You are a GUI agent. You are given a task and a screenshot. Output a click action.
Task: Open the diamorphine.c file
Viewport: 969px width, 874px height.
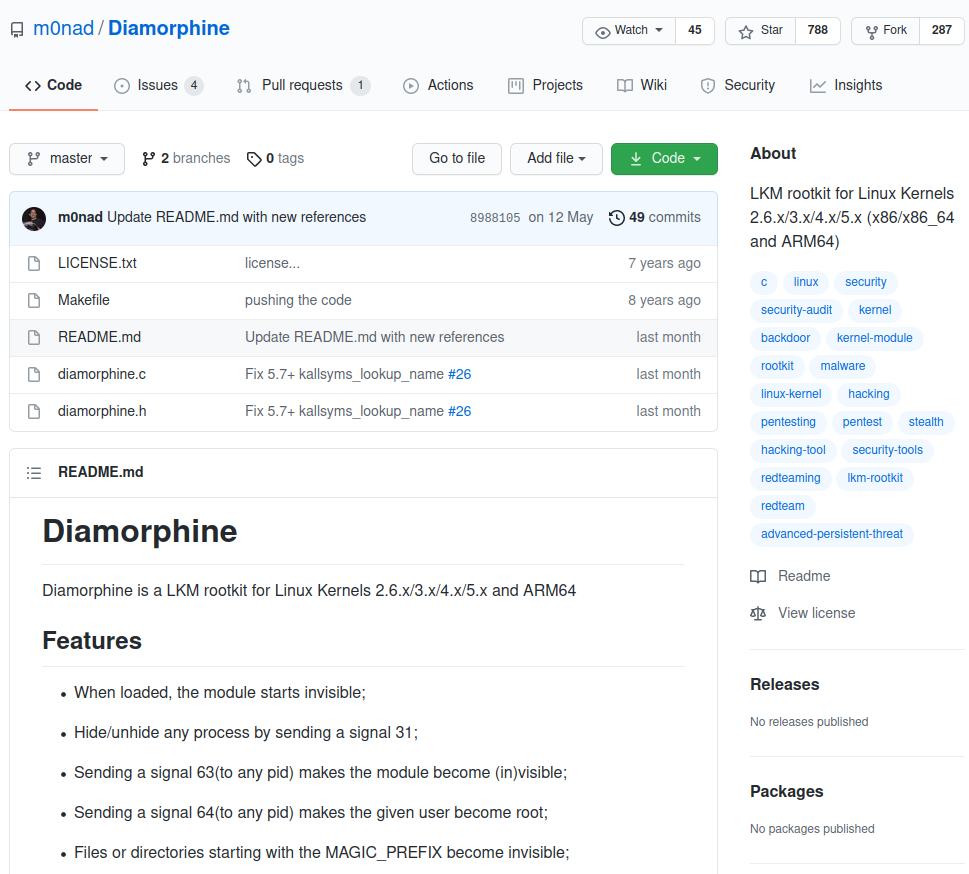pos(102,375)
